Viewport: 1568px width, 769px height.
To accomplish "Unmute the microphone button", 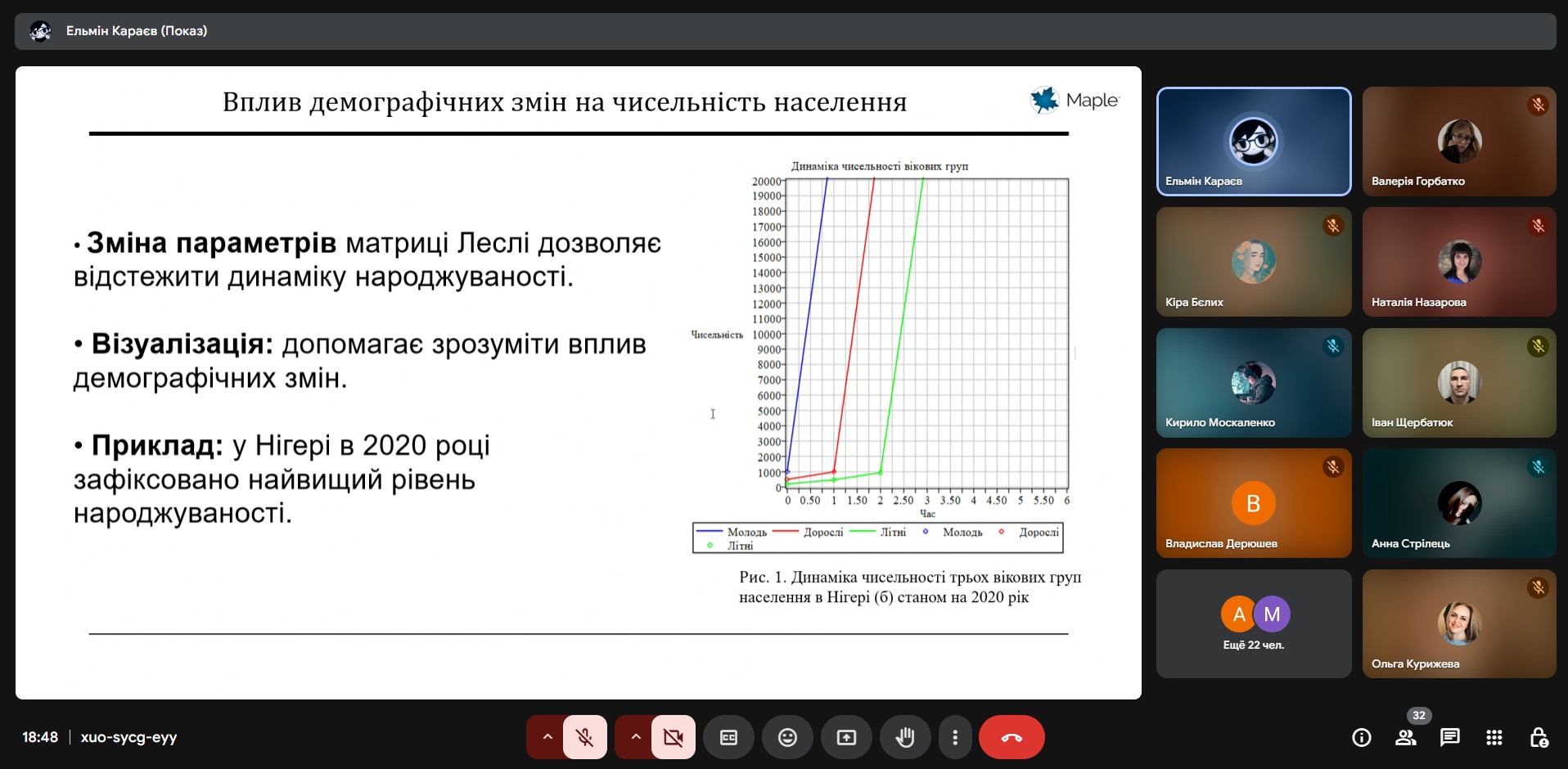I will (x=585, y=737).
